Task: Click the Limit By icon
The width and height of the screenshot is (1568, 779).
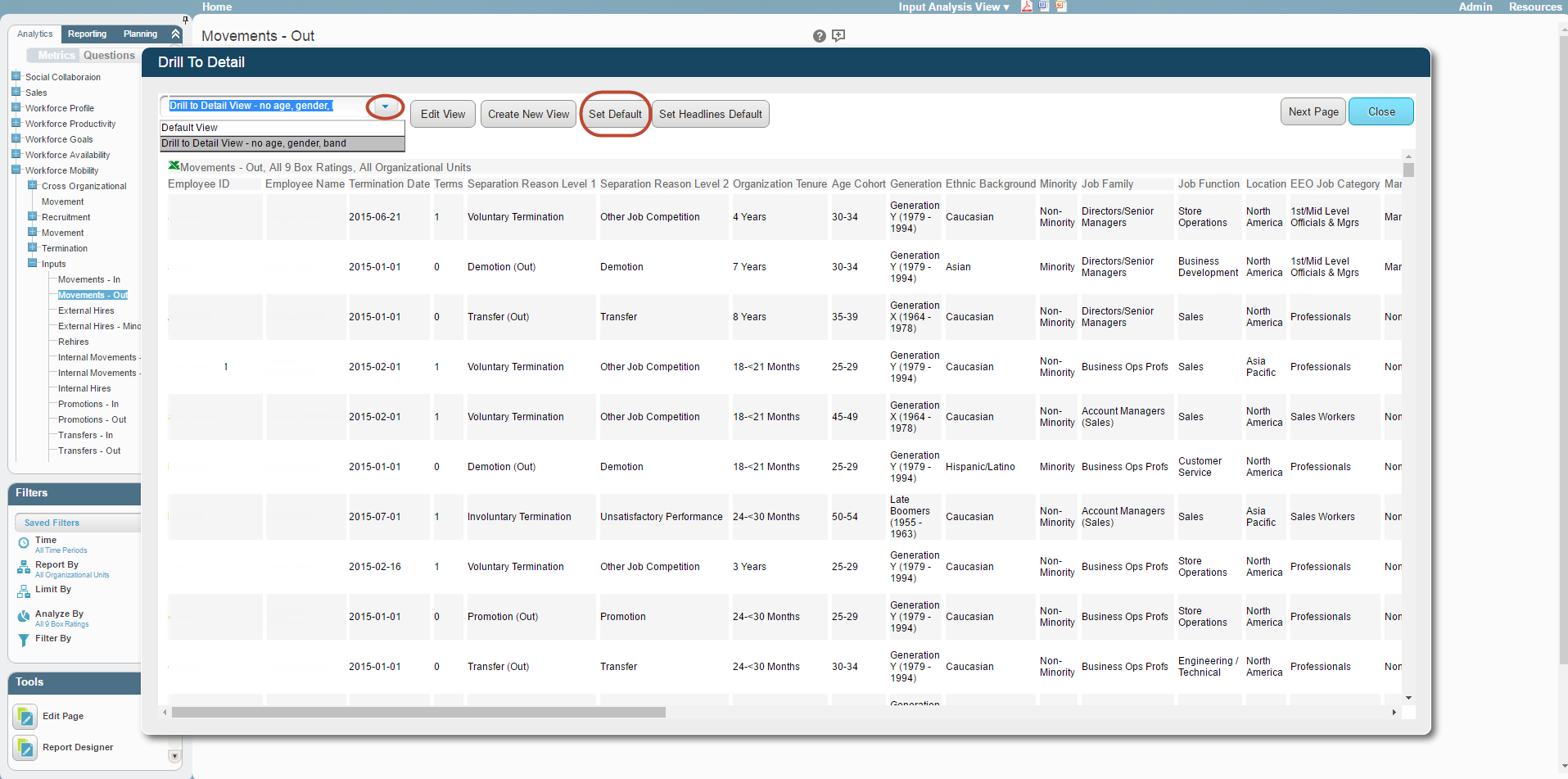Action: (x=24, y=592)
